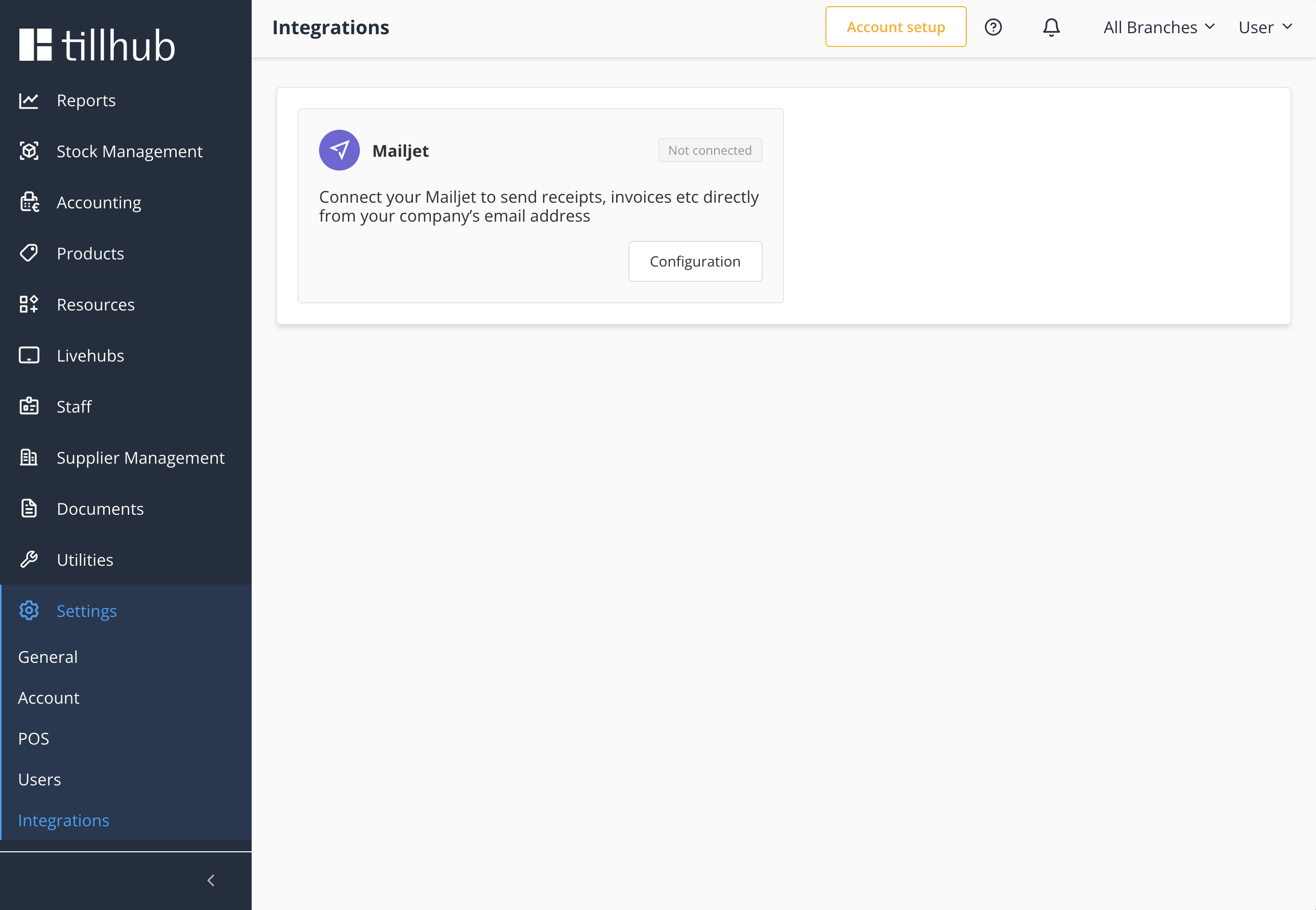This screenshot has height=910, width=1316.
Task: Click the Staff badge icon
Action: point(29,406)
